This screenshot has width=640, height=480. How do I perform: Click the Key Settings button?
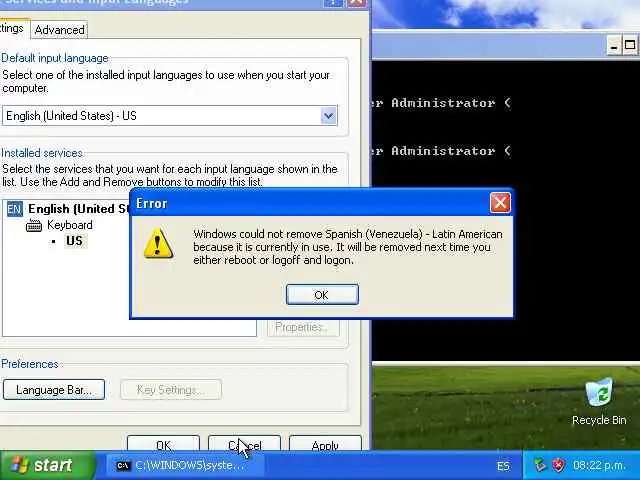(x=171, y=390)
